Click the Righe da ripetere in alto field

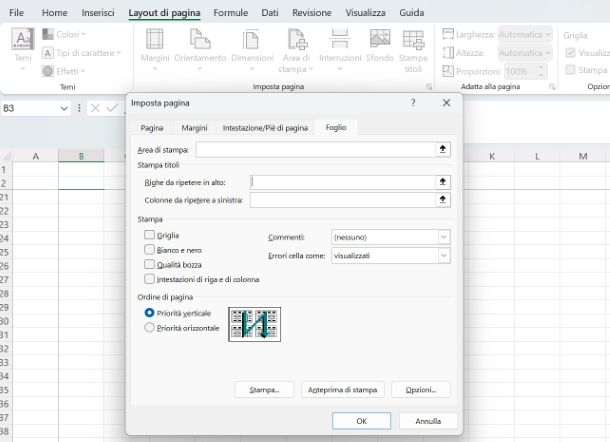[342, 182]
